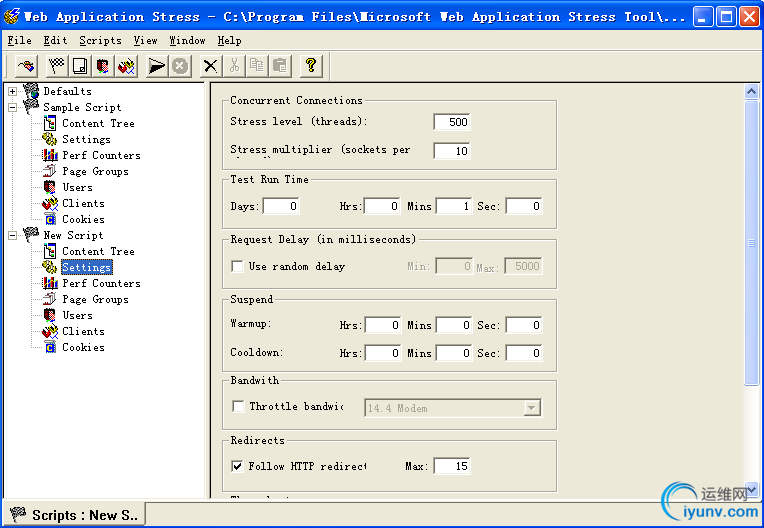Select Page Groups under New Script

click(96, 300)
